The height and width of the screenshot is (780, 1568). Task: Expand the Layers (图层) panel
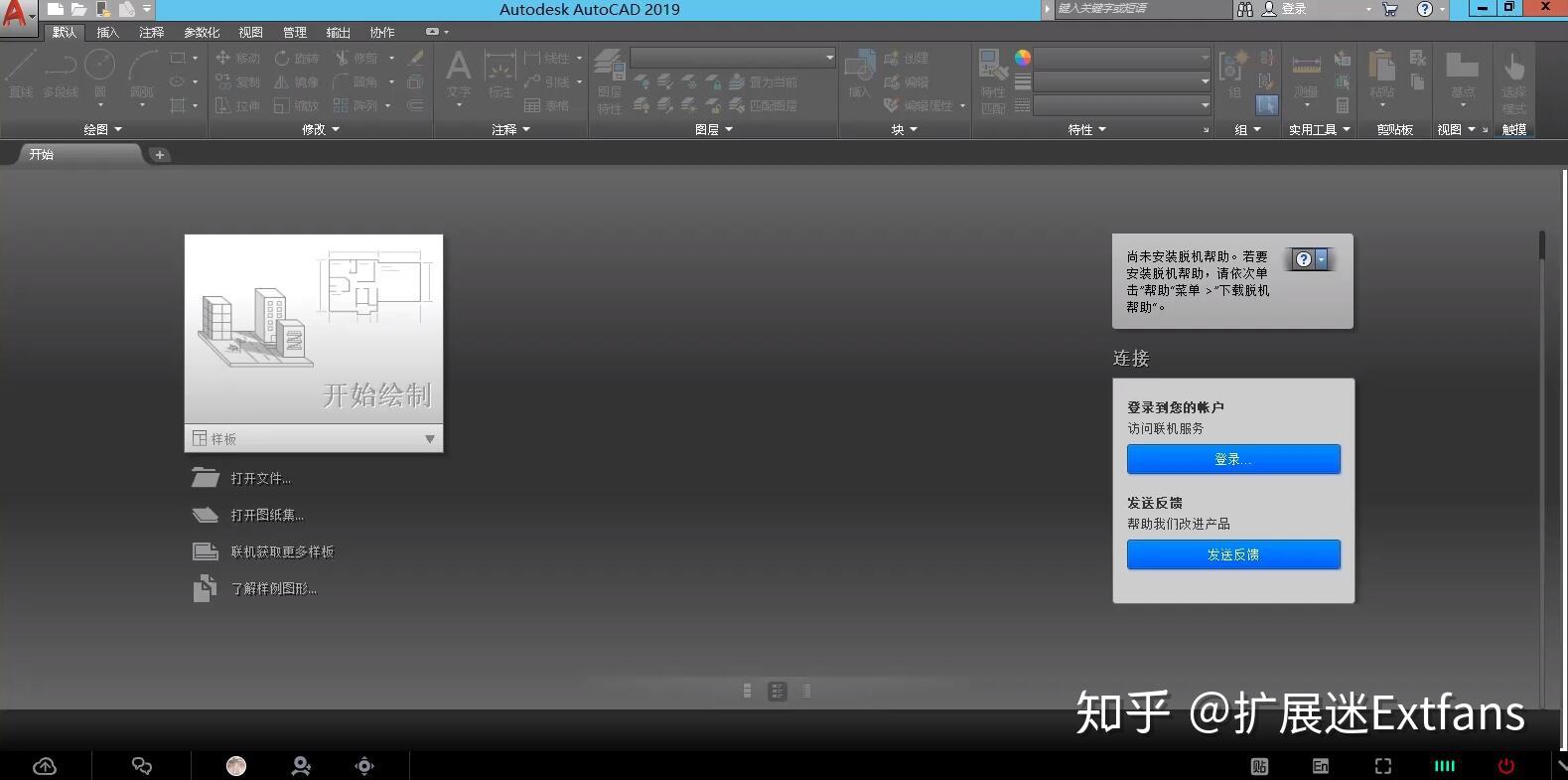[x=714, y=129]
